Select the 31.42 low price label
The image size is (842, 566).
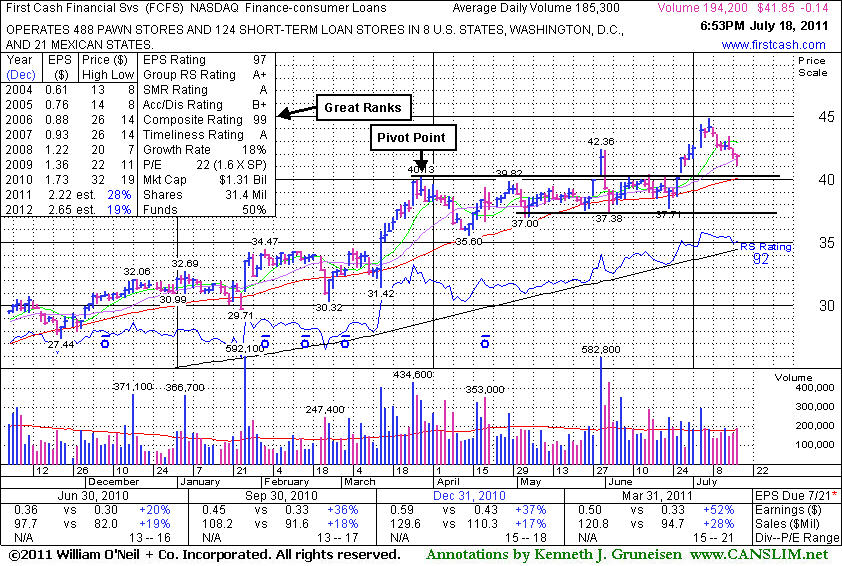381,294
